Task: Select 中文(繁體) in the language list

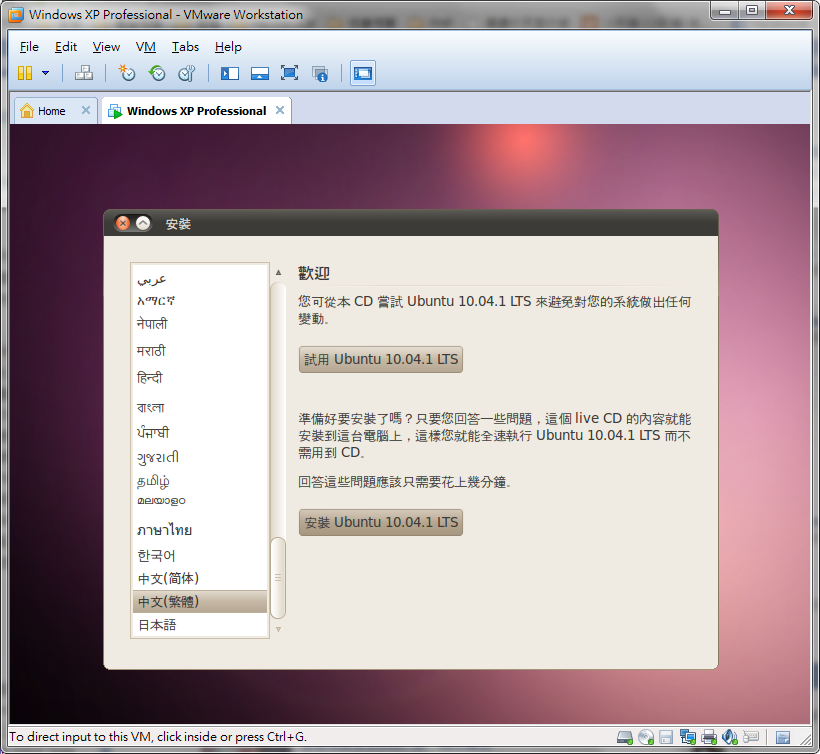Action: pyautogui.click(x=200, y=601)
